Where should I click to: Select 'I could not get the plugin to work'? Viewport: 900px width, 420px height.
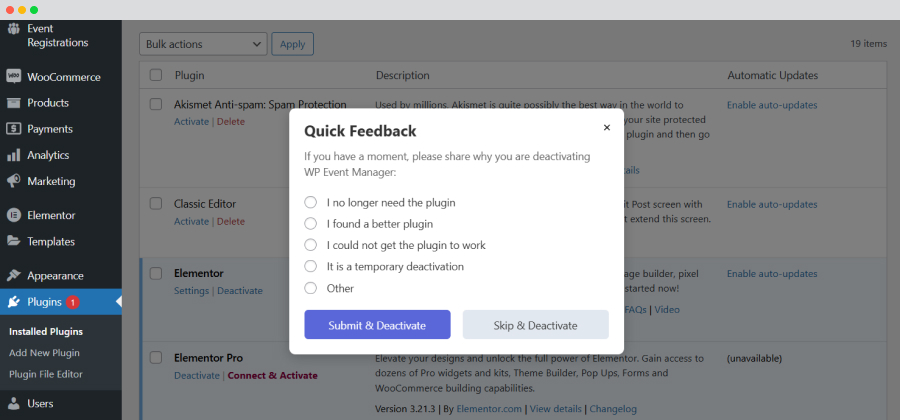[311, 245]
